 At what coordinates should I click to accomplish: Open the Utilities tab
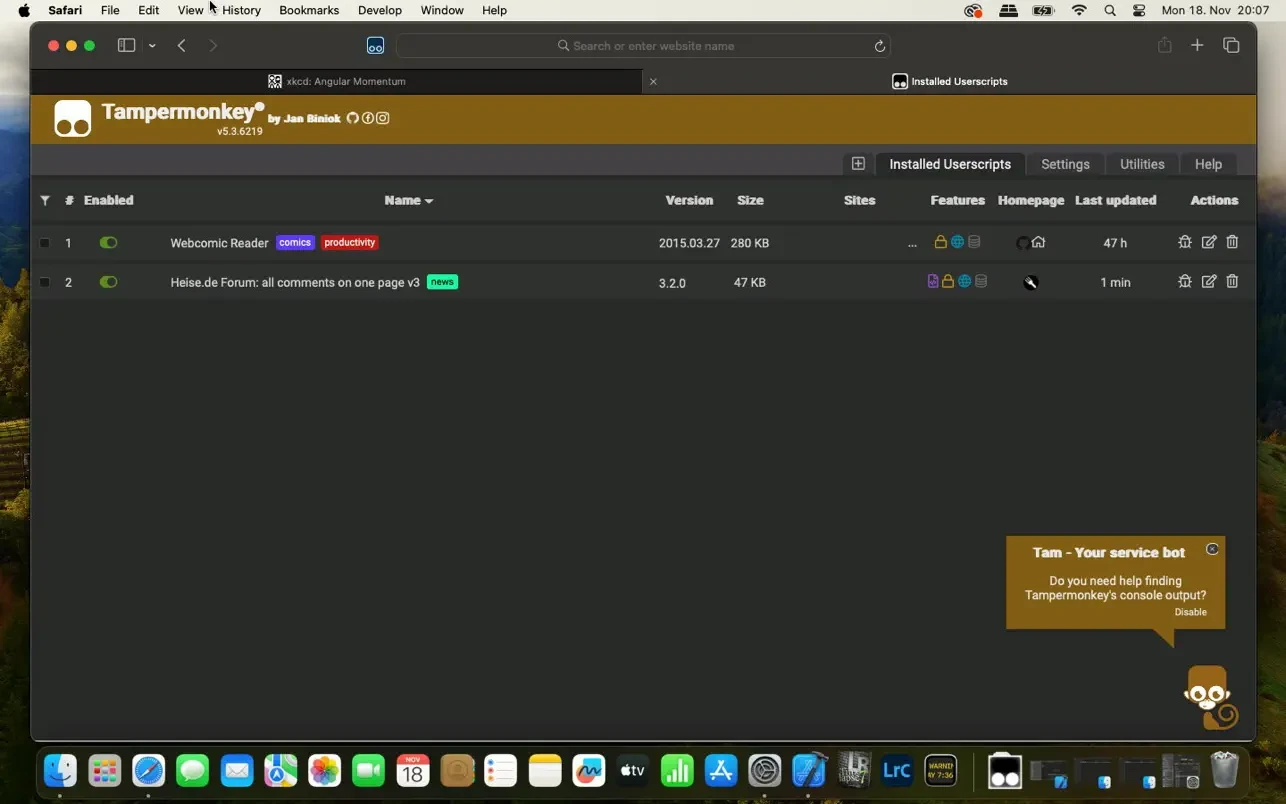point(1141,164)
